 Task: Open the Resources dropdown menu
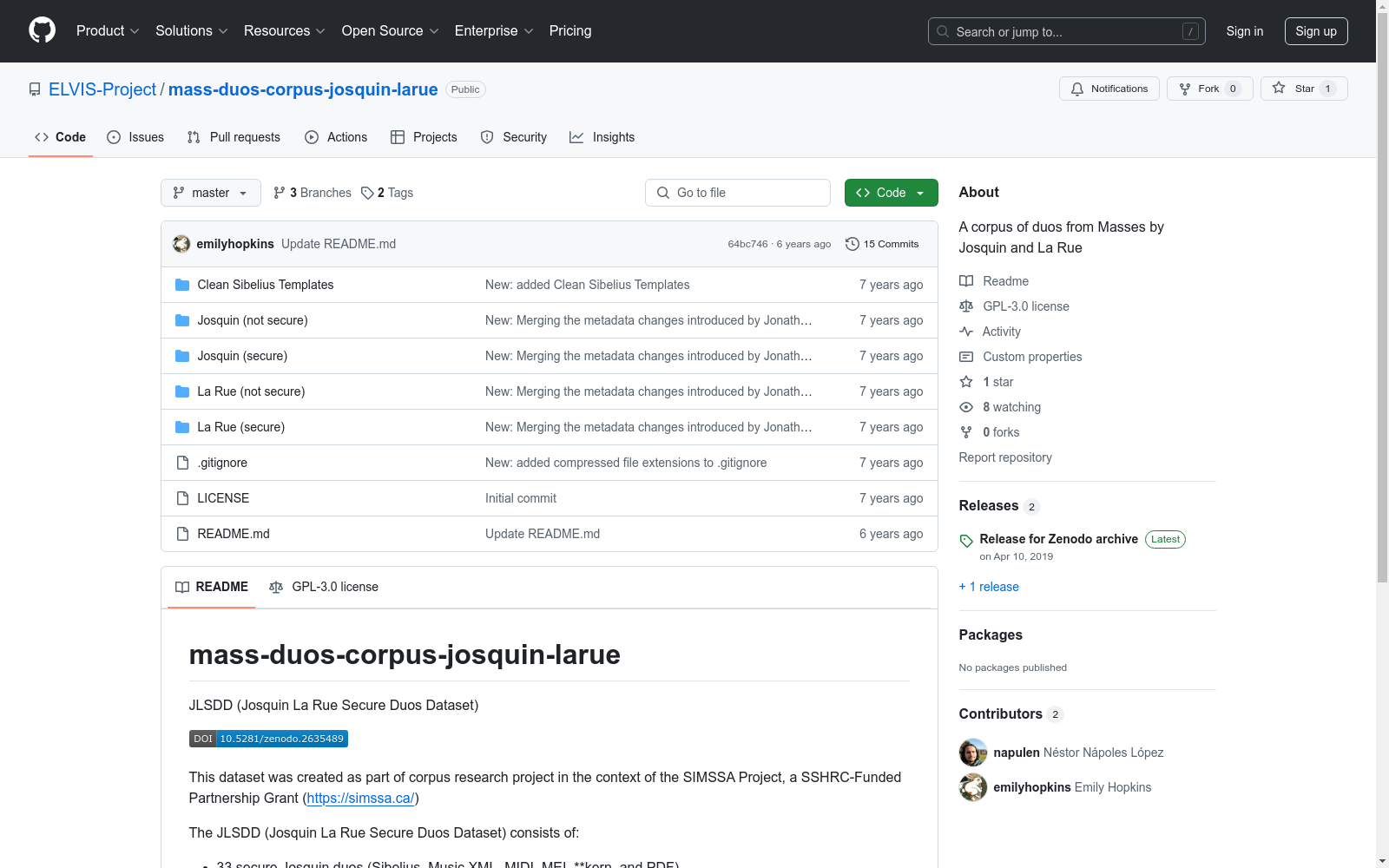pyautogui.click(x=285, y=31)
